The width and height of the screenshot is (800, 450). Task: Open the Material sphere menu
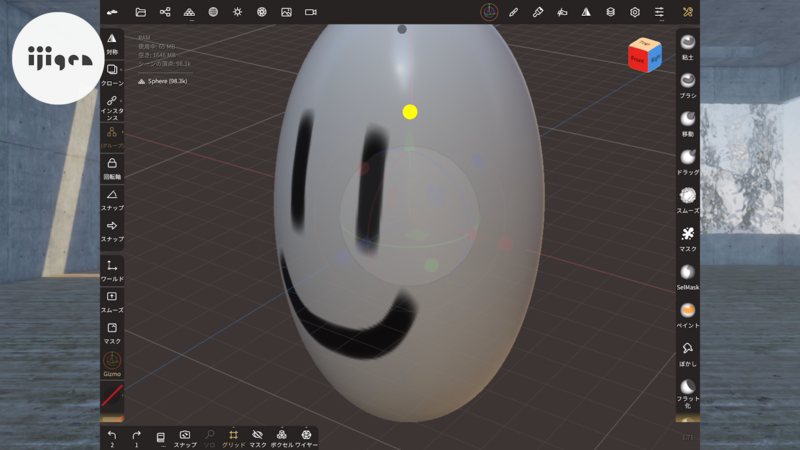pyautogui.click(x=213, y=12)
